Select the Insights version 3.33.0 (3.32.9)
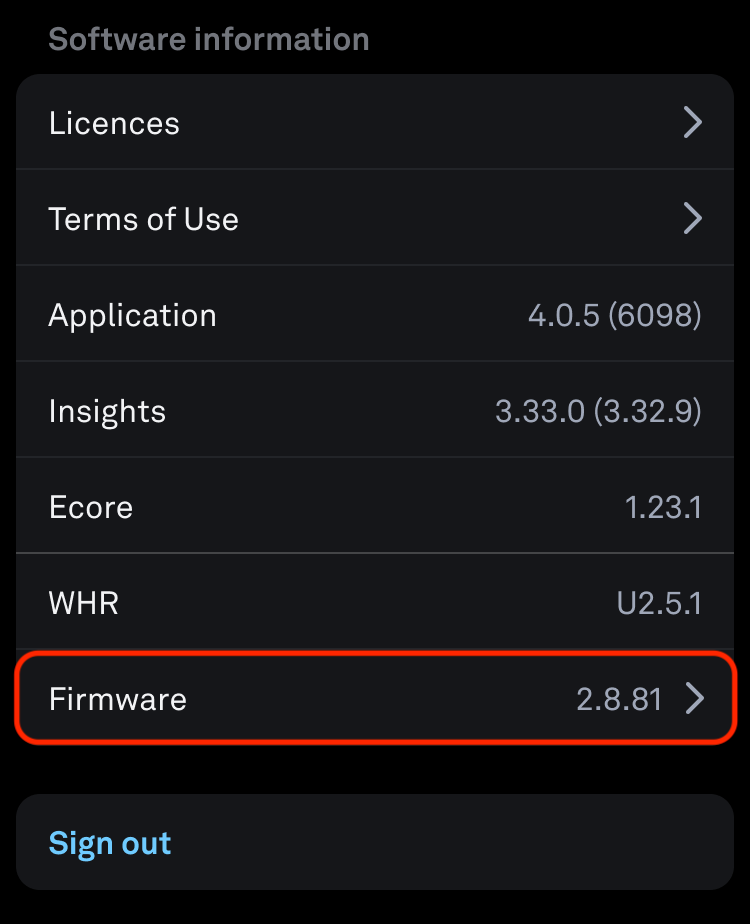 (x=598, y=411)
